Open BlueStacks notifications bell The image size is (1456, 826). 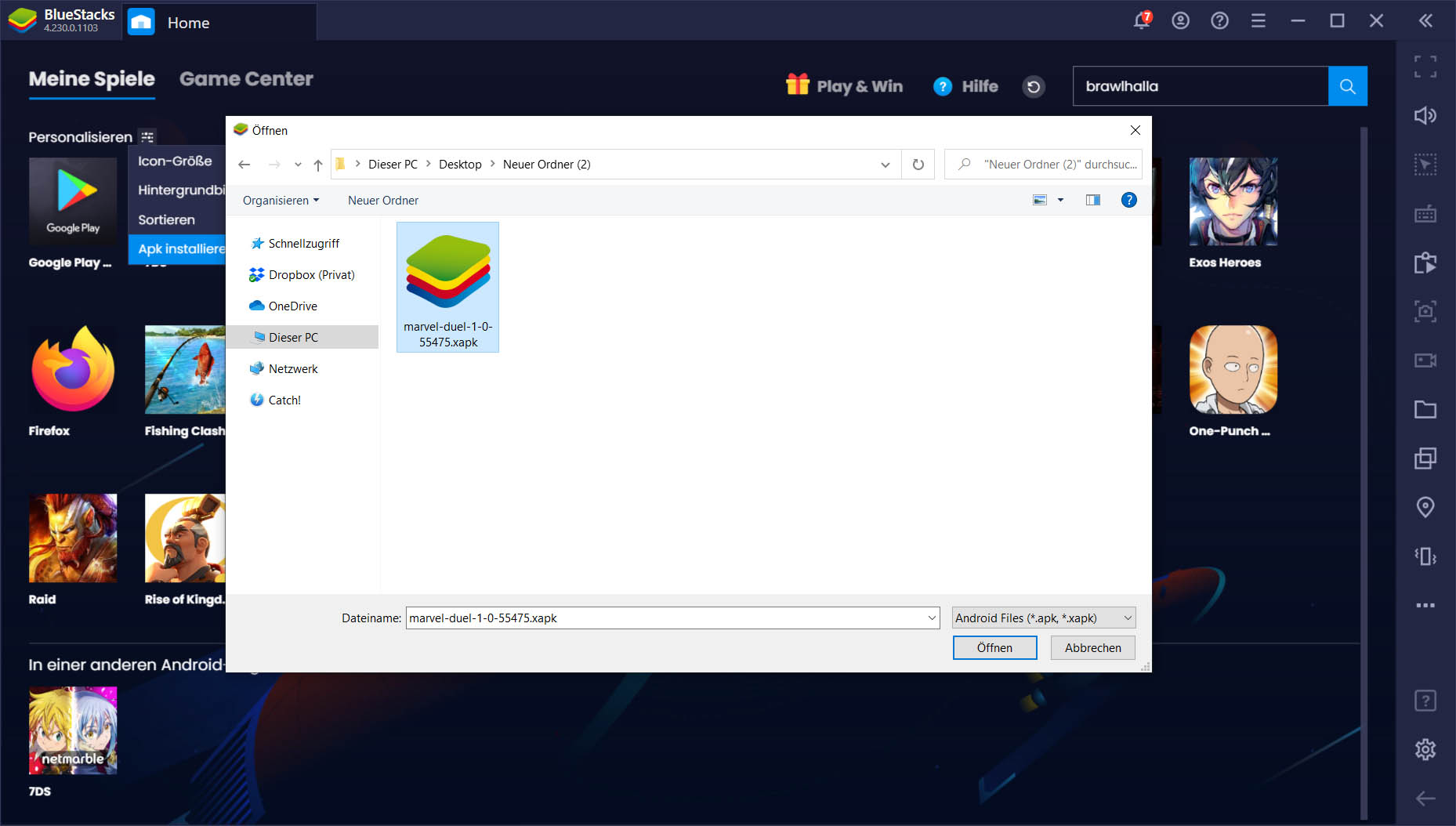click(x=1142, y=20)
